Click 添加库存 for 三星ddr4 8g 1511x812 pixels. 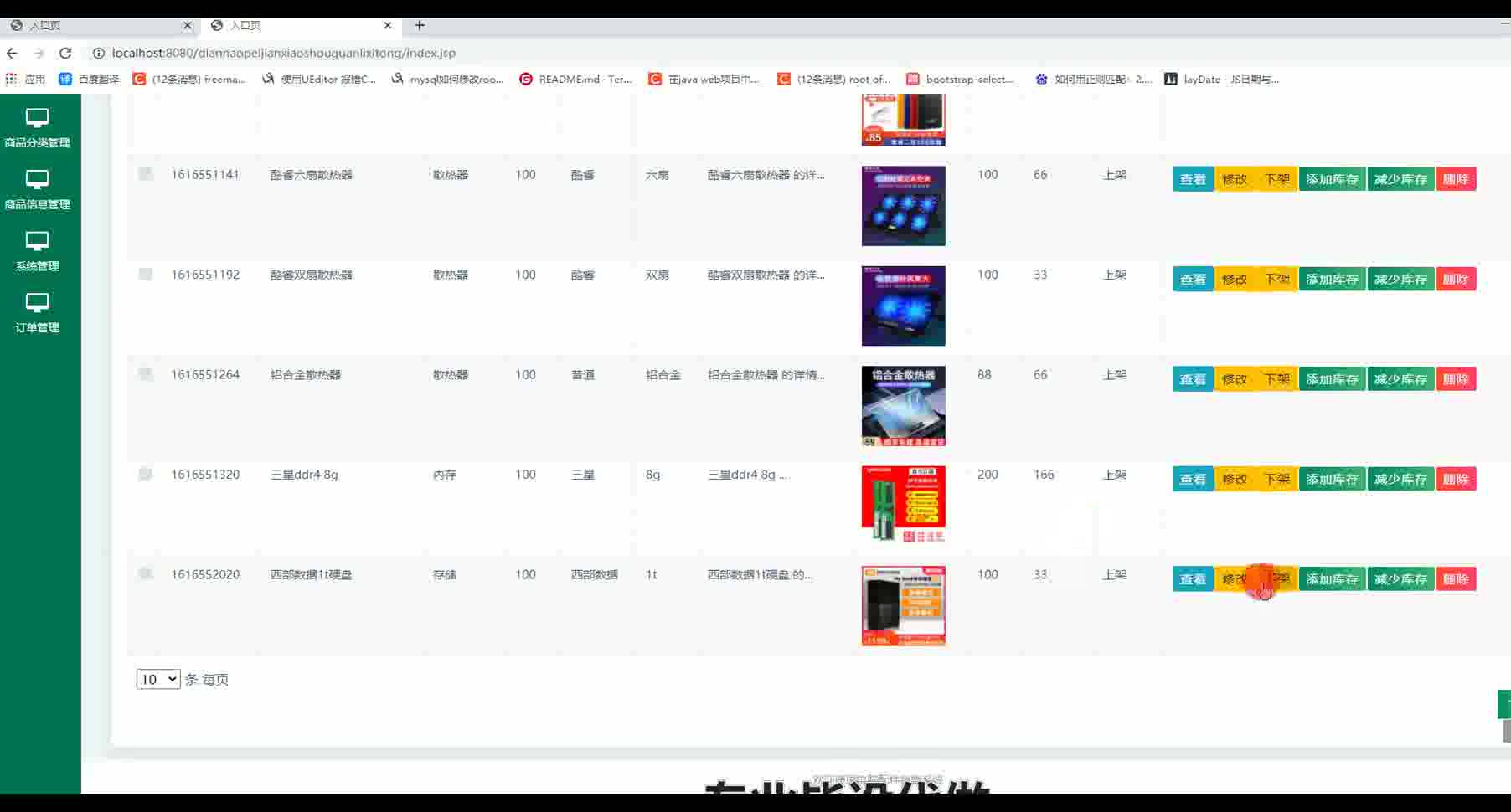point(1332,479)
